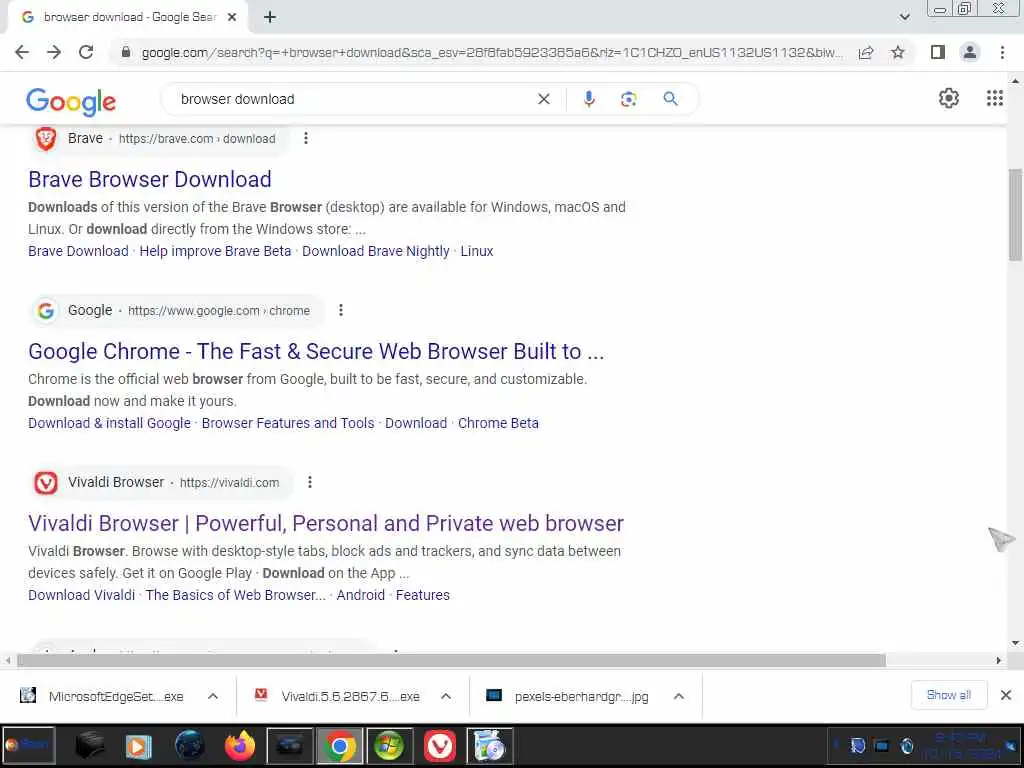Open Download Brave Nightly sitelink
Viewport: 1024px width, 768px height.
(x=376, y=251)
